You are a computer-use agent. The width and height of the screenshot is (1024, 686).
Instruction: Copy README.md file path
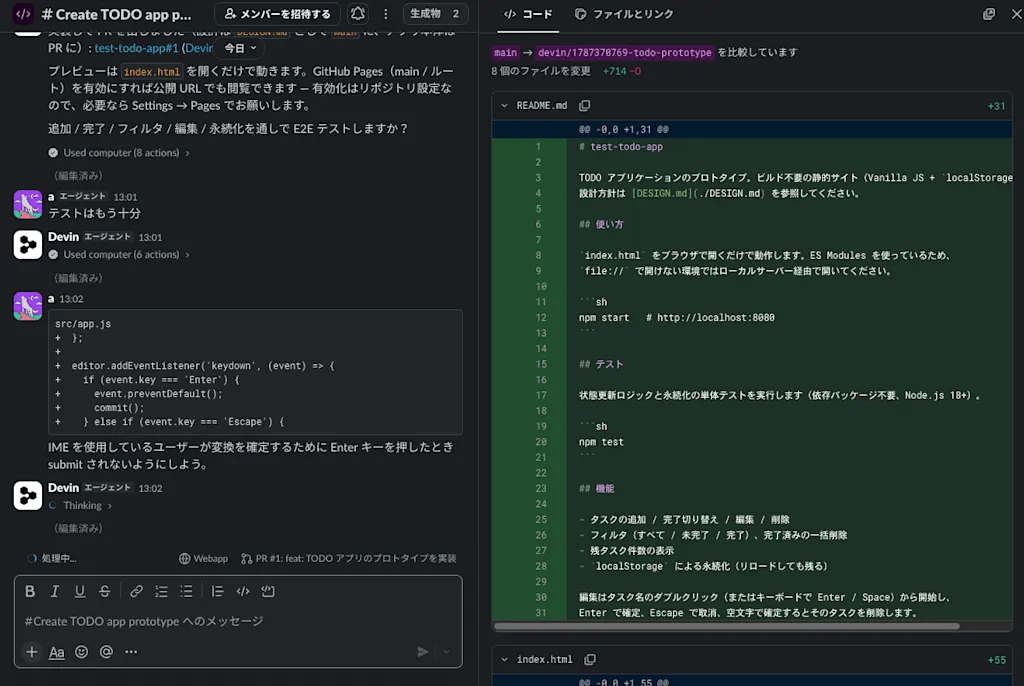click(584, 105)
